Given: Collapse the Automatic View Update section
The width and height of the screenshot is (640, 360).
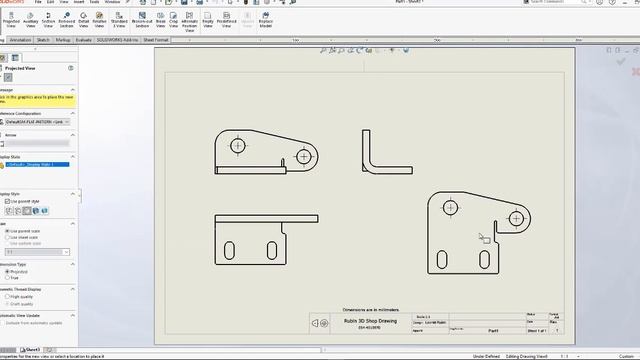Looking at the screenshot, I should [x=73, y=316].
